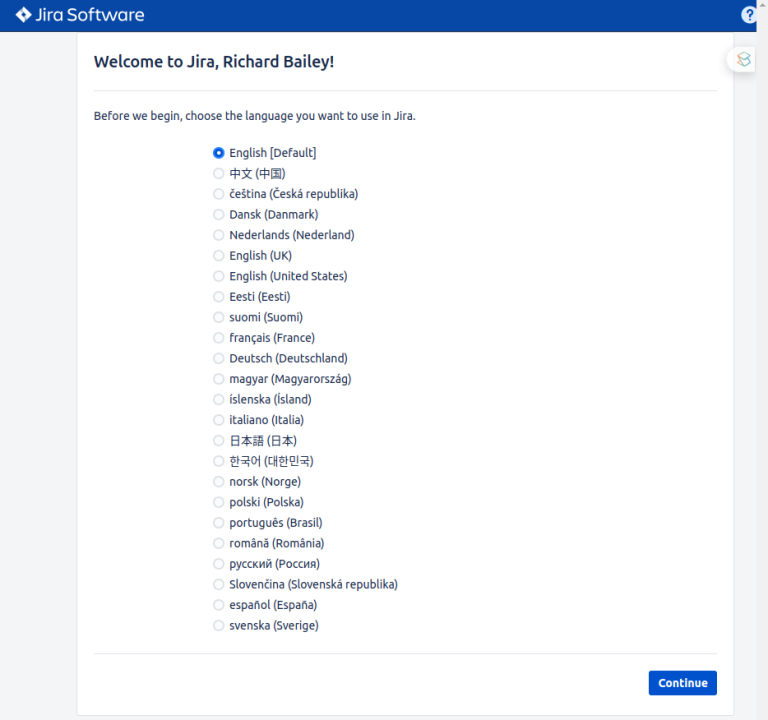This screenshot has width=768, height=720.
Task: Open the floating side panel icon
Action: tap(743, 59)
